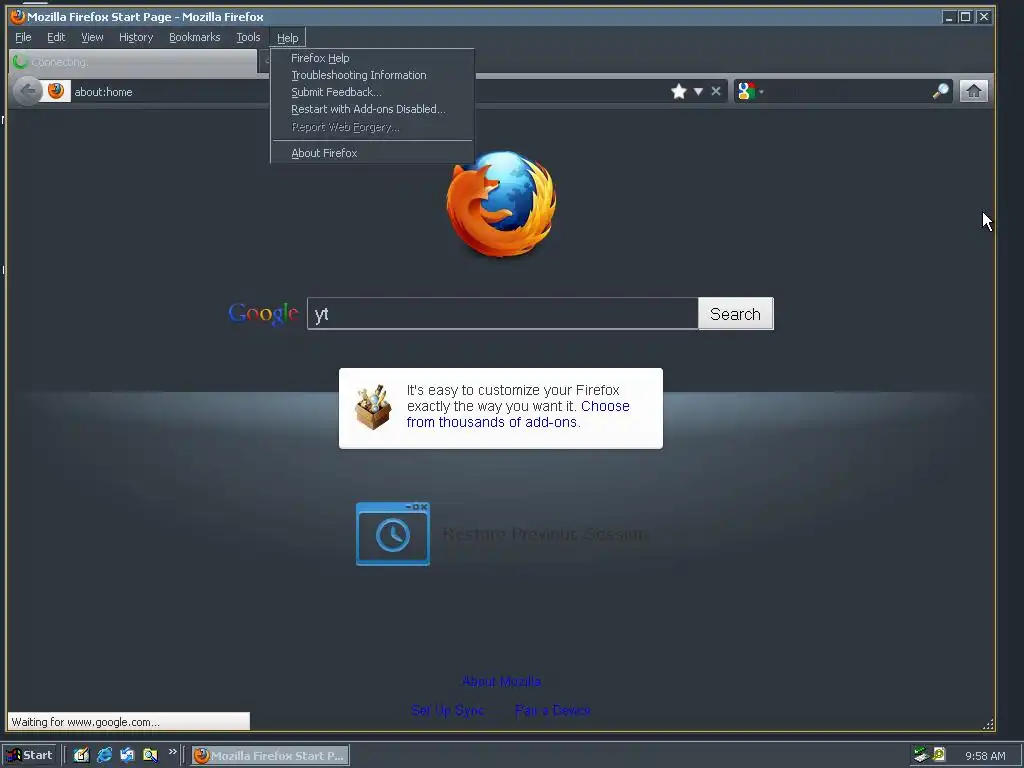Click 'Waiting for www.google.com...' status text

(x=86, y=722)
